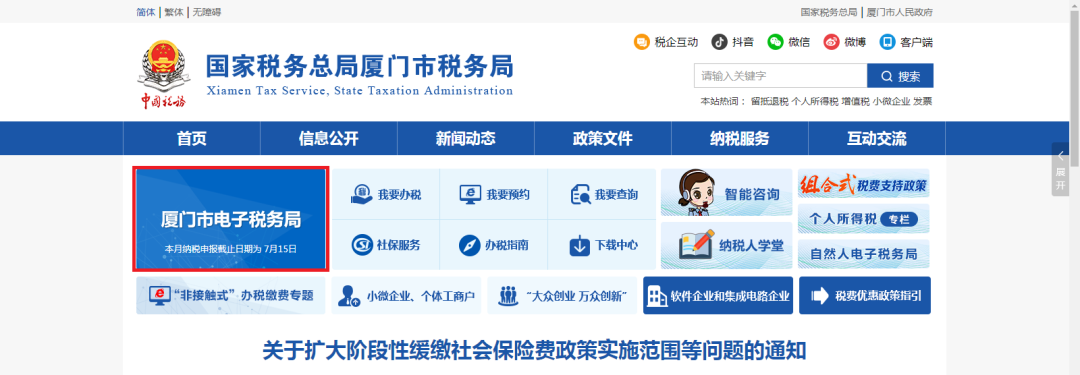Open 信息公开 navigation menu
The image size is (1080, 375).
tap(329, 139)
